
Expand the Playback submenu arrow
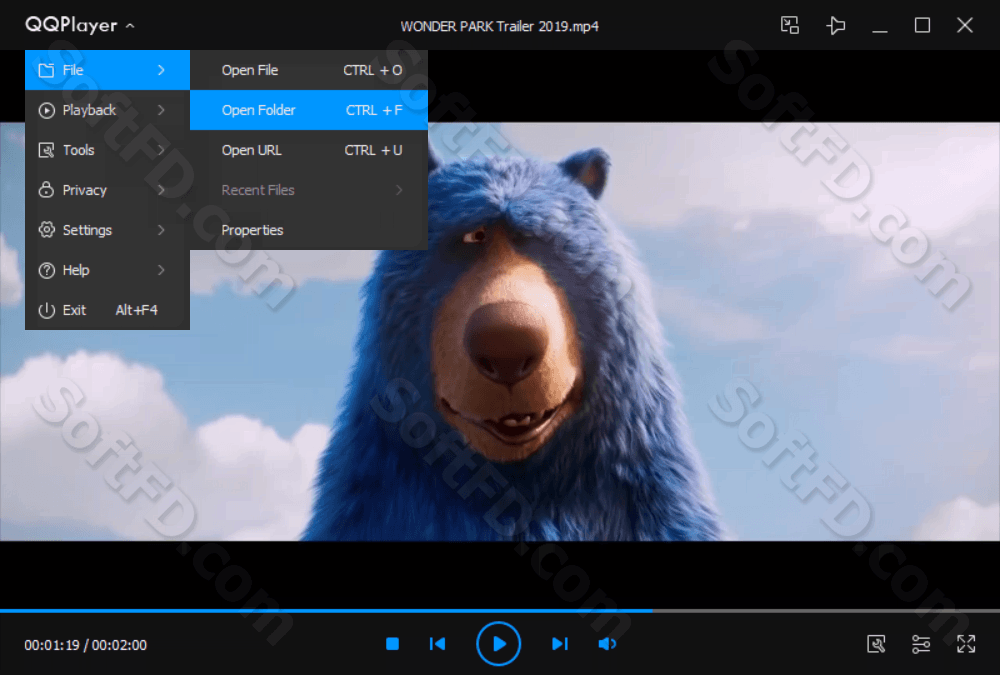tap(161, 110)
